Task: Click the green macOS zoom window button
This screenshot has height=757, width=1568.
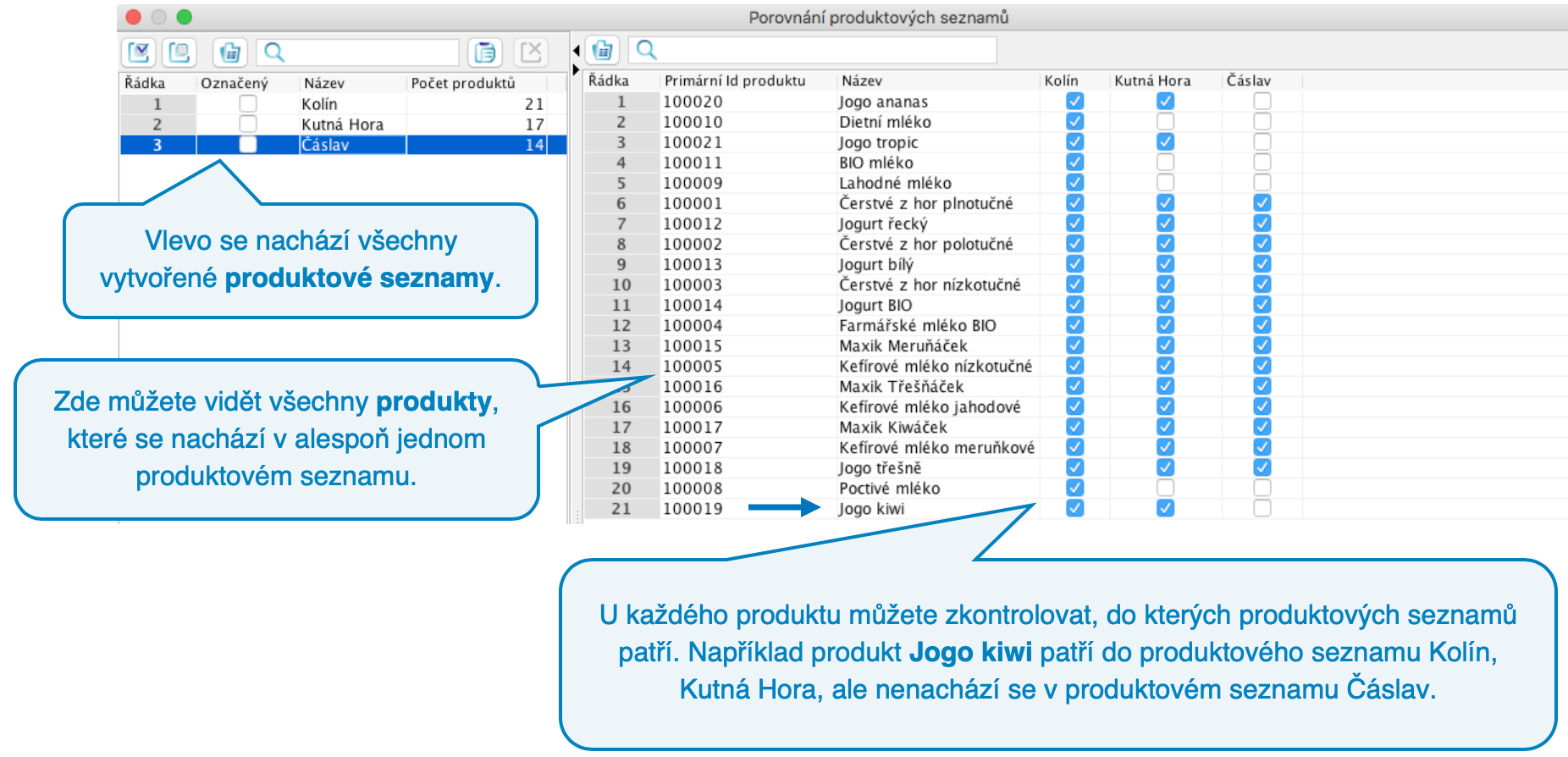Action: click(185, 17)
